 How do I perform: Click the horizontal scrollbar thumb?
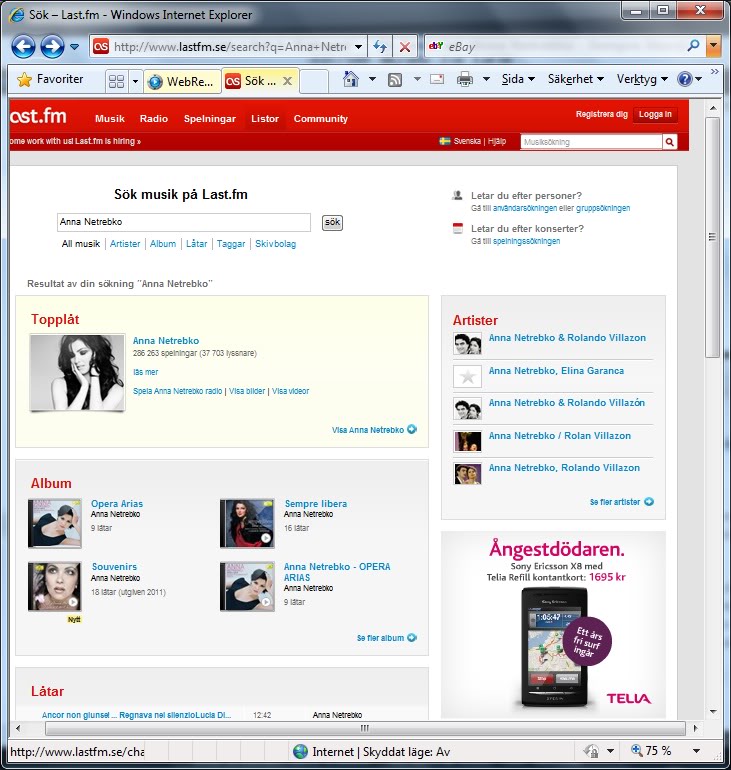(x=365, y=728)
